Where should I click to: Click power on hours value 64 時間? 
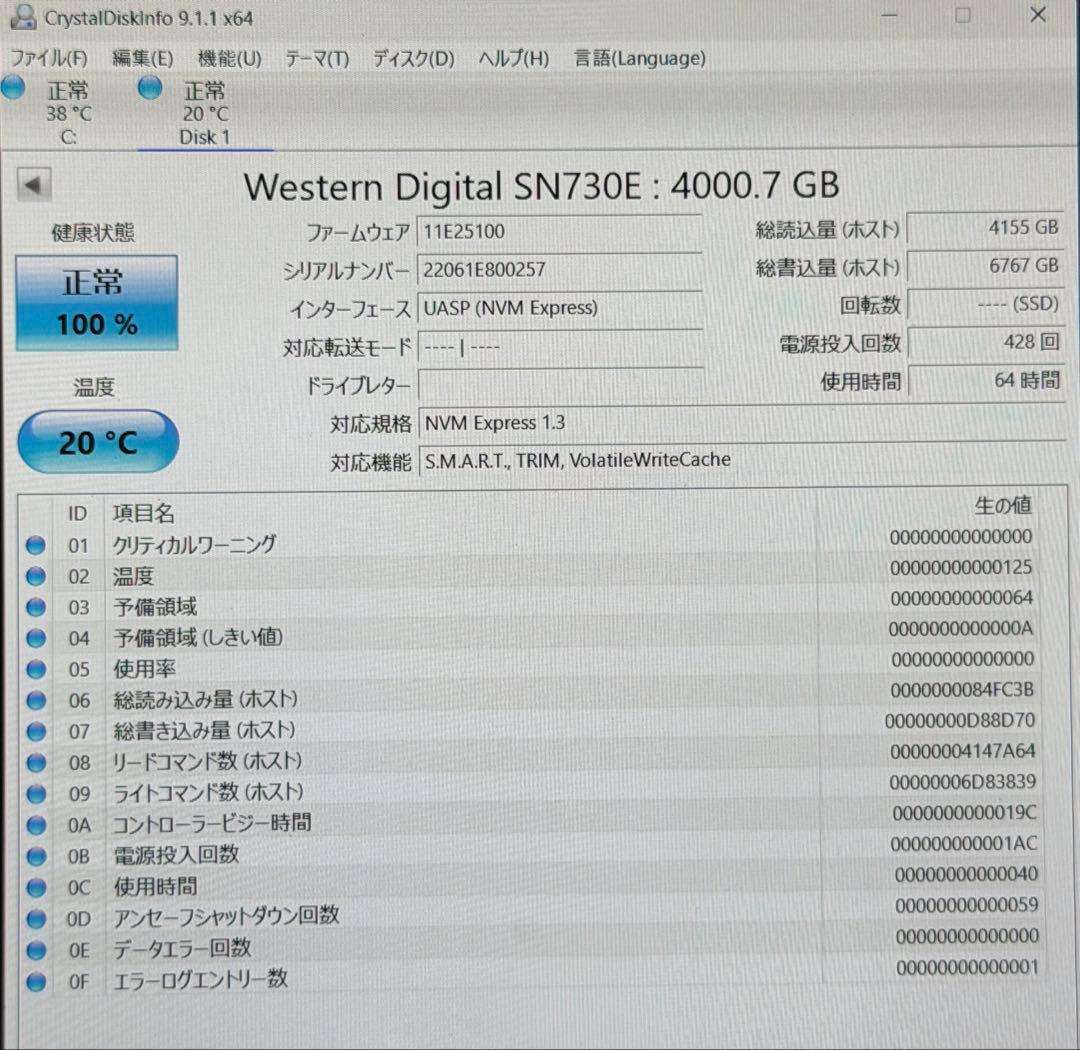click(x=985, y=380)
